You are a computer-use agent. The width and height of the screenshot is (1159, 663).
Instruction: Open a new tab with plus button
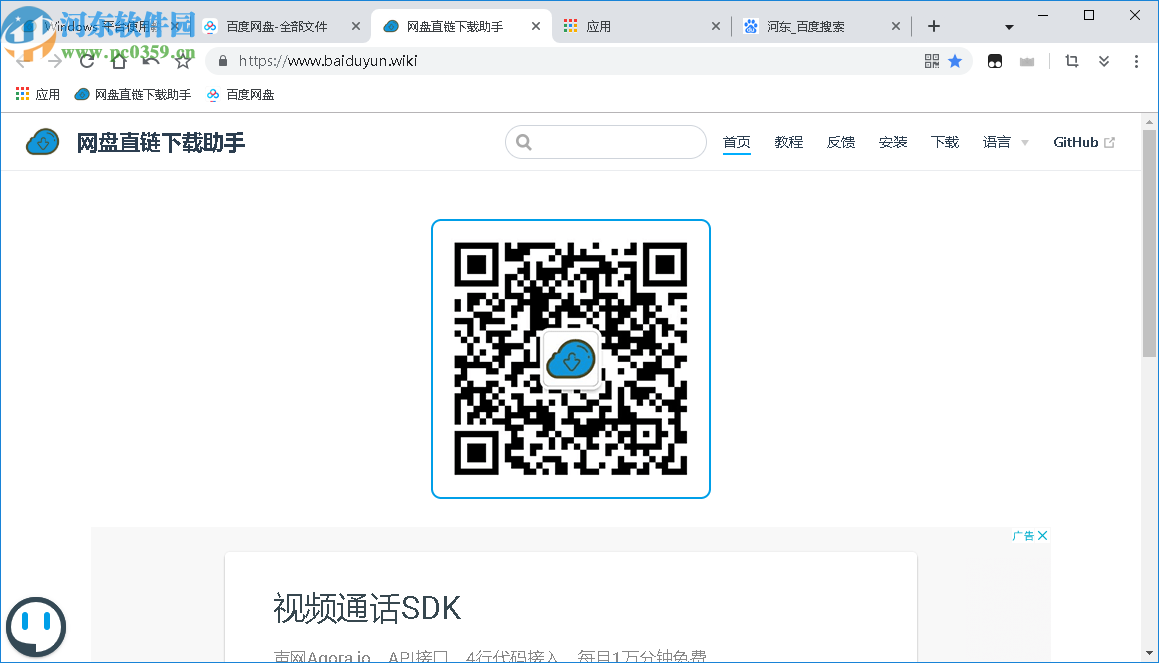[x=934, y=27]
